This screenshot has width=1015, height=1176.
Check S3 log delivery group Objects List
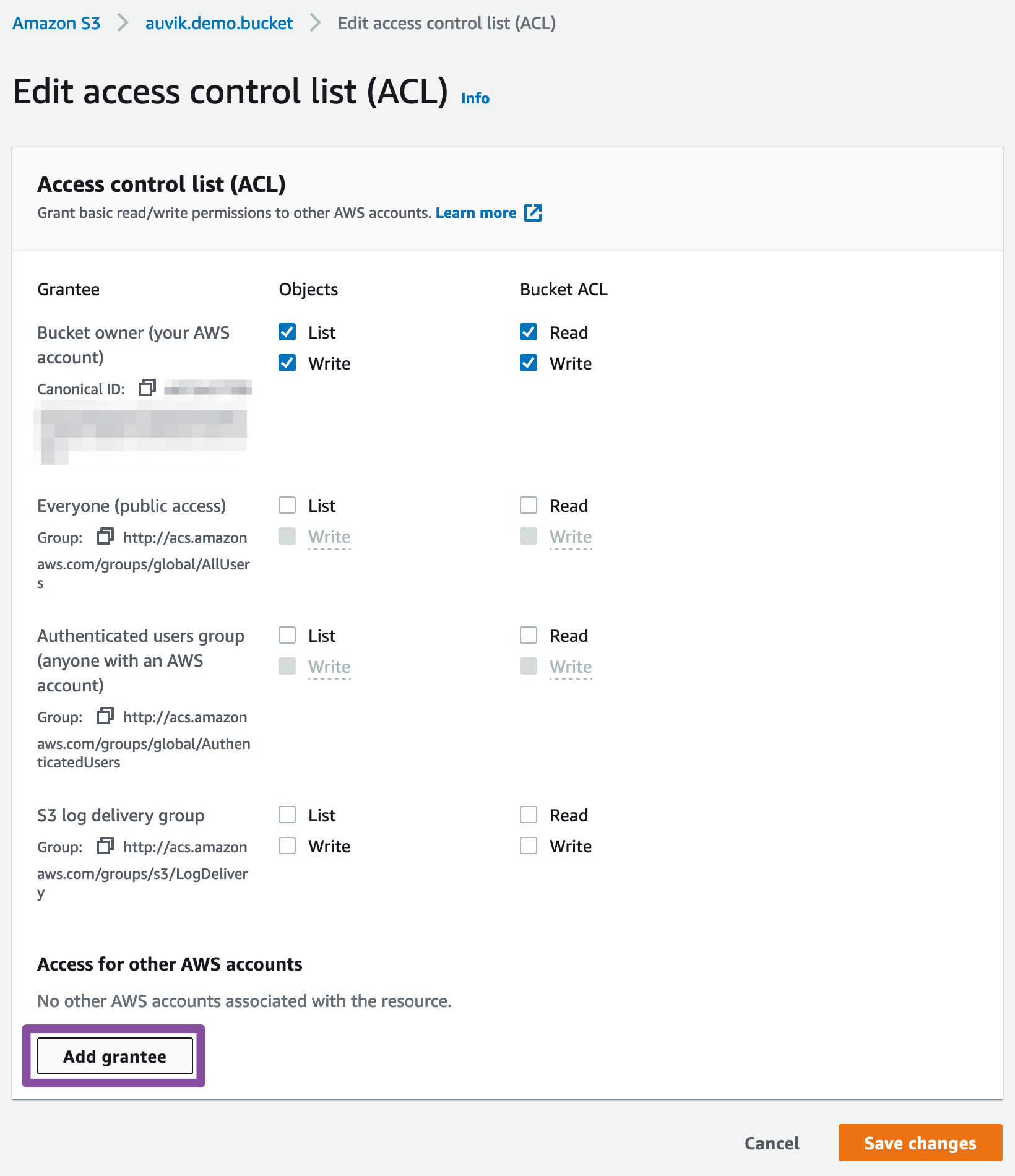pos(287,815)
